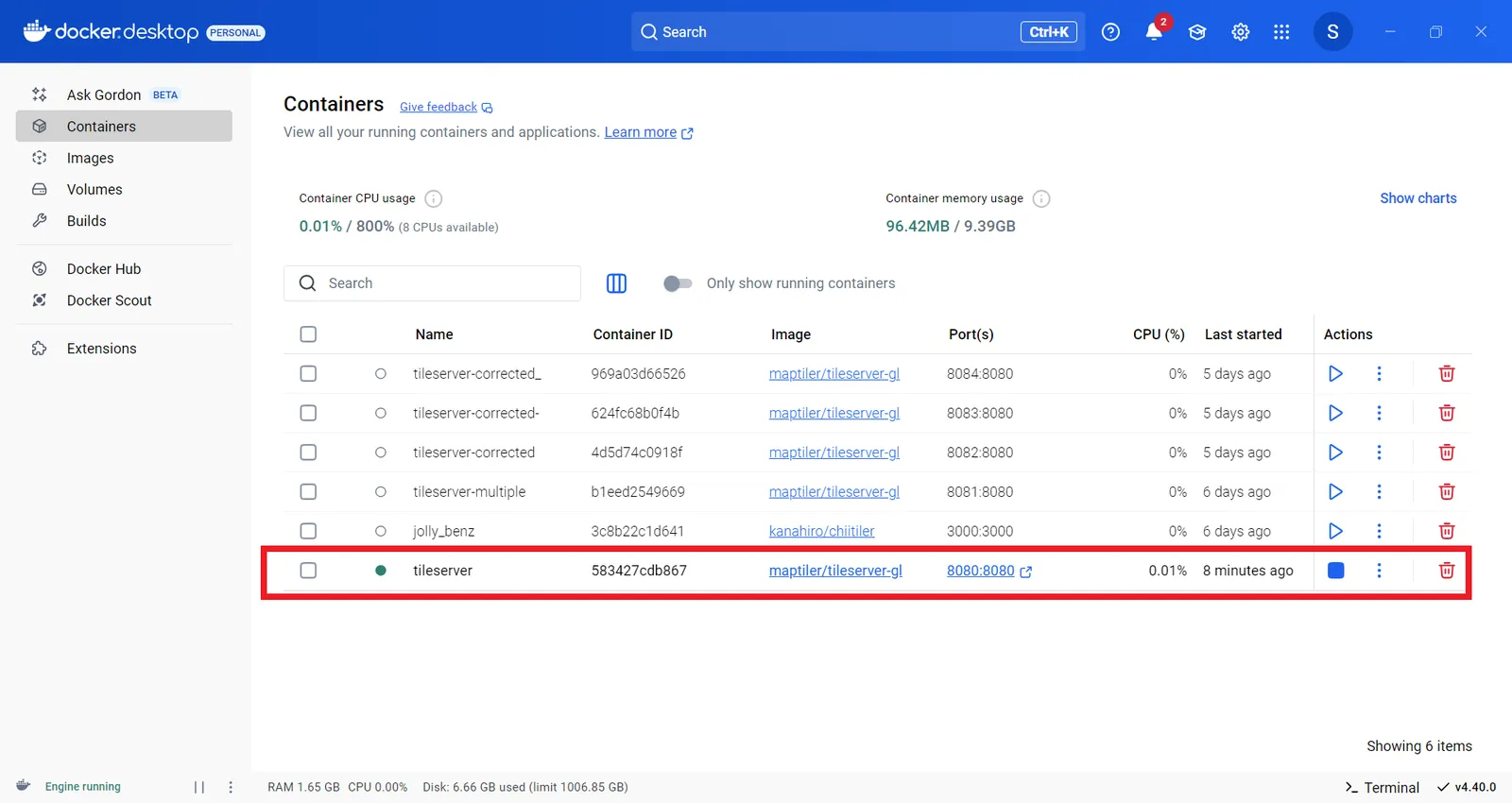Viewport: 1512px width, 803px height.
Task: Open Docker Scout in sidebar
Action: [124, 300]
